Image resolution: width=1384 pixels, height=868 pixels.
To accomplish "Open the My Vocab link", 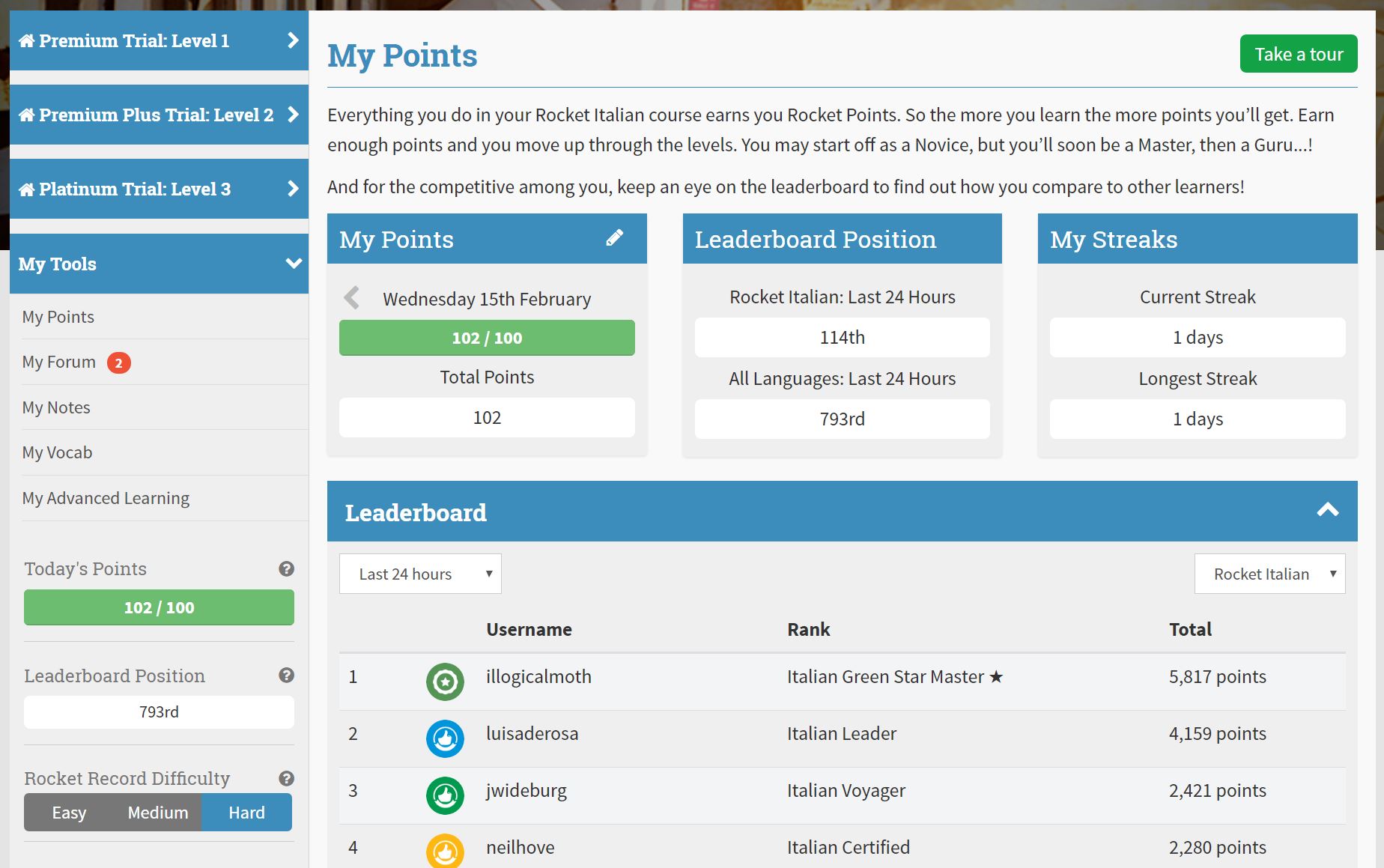I will (57, 452).
